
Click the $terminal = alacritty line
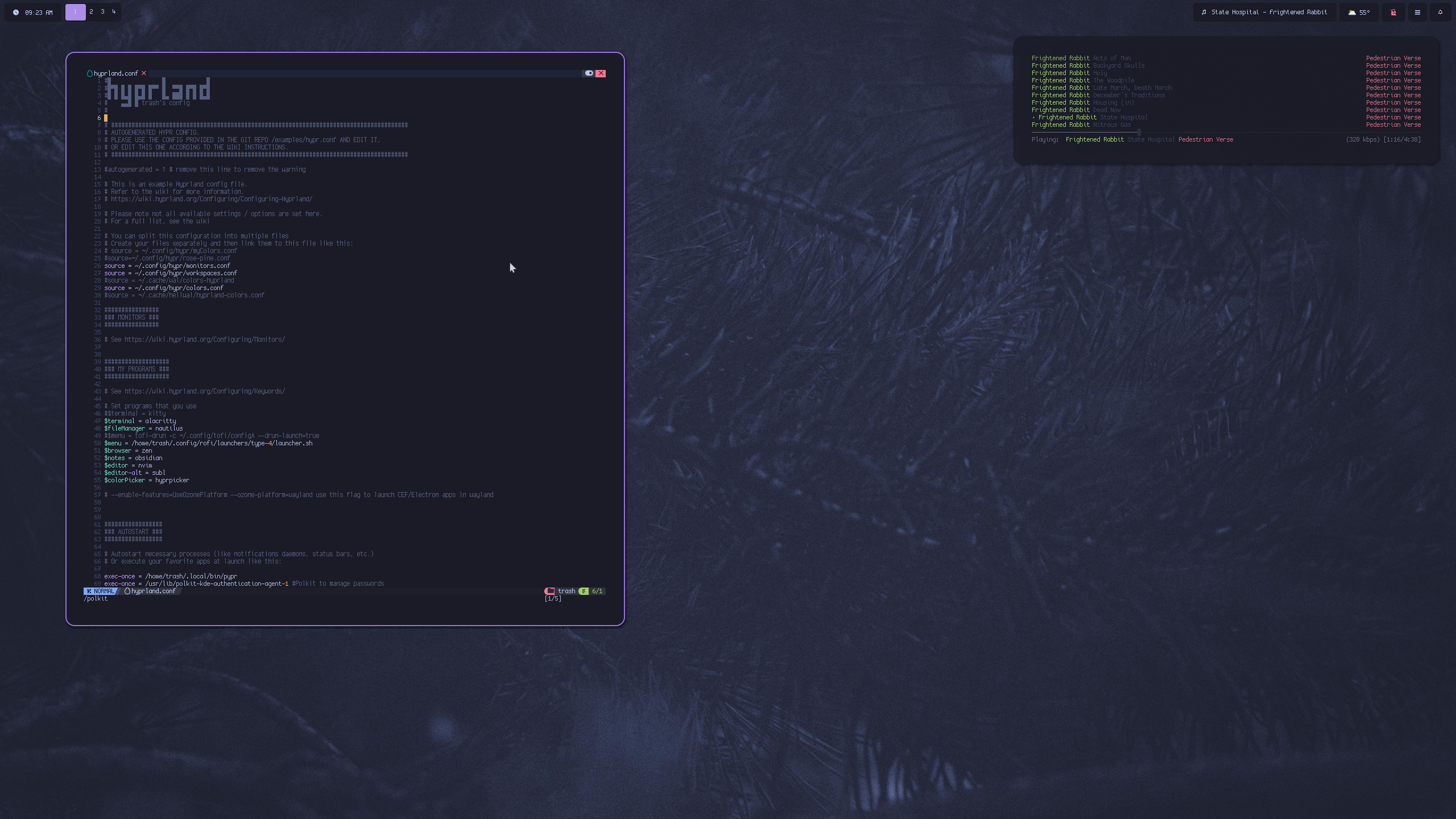[140, 421]
